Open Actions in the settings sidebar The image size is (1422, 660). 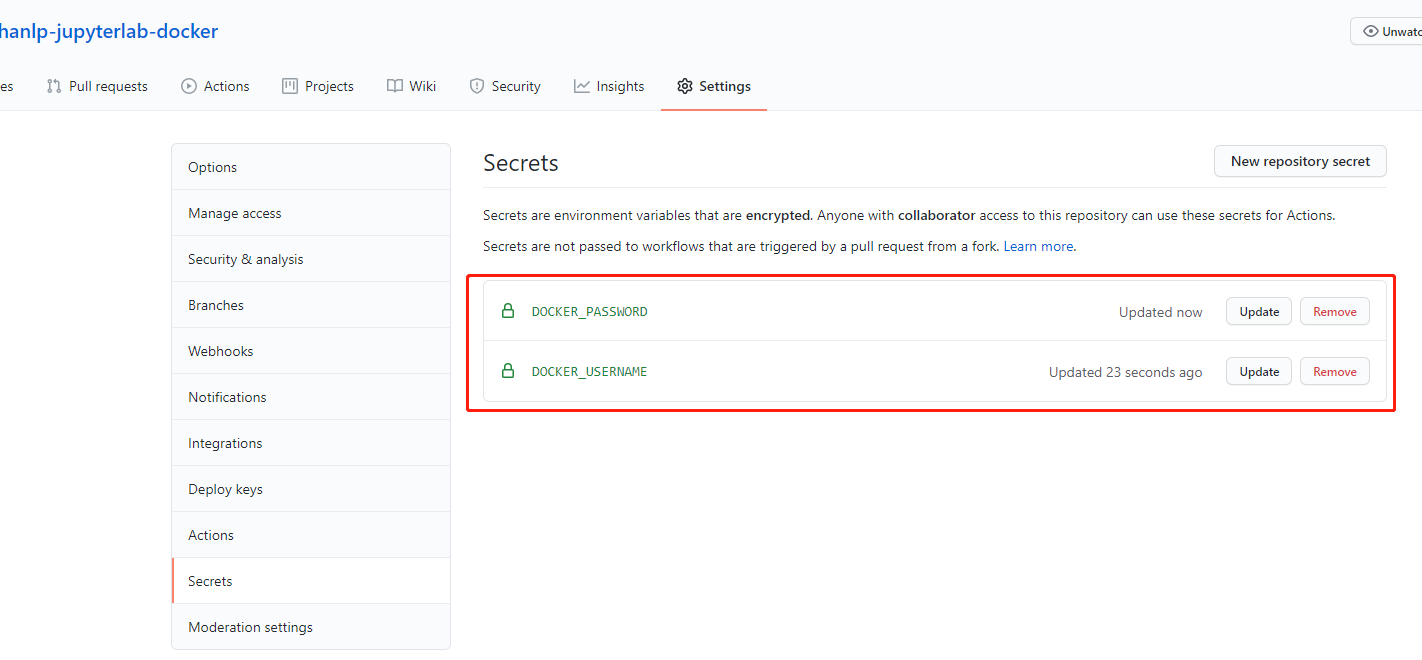coord(311,535)
